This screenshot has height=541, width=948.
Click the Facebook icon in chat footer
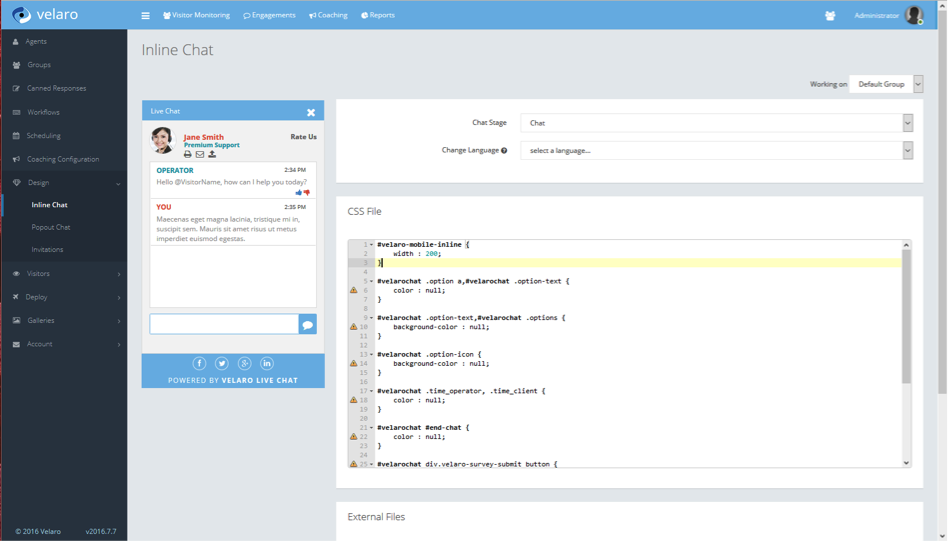click(199, 363)
